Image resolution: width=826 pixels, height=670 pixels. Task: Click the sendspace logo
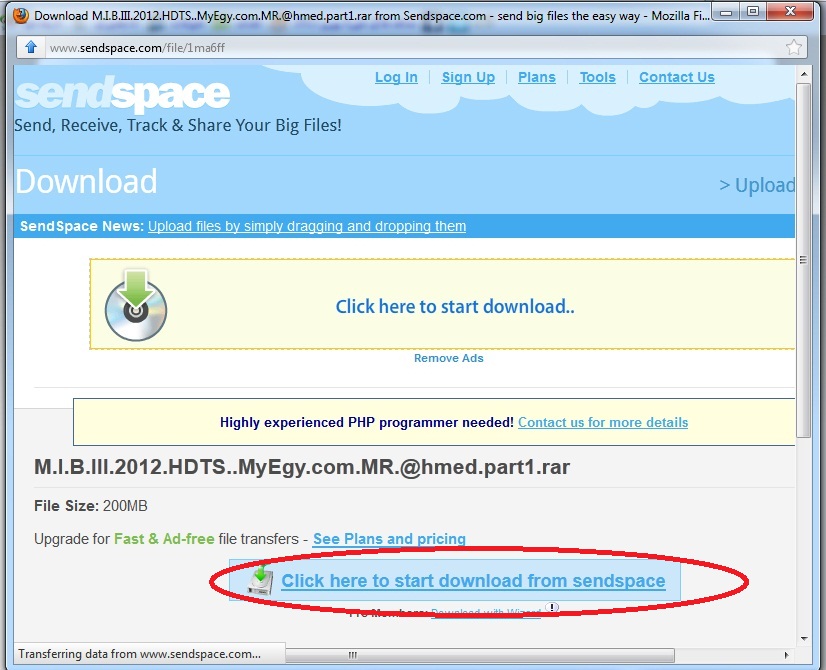[122, 95]
